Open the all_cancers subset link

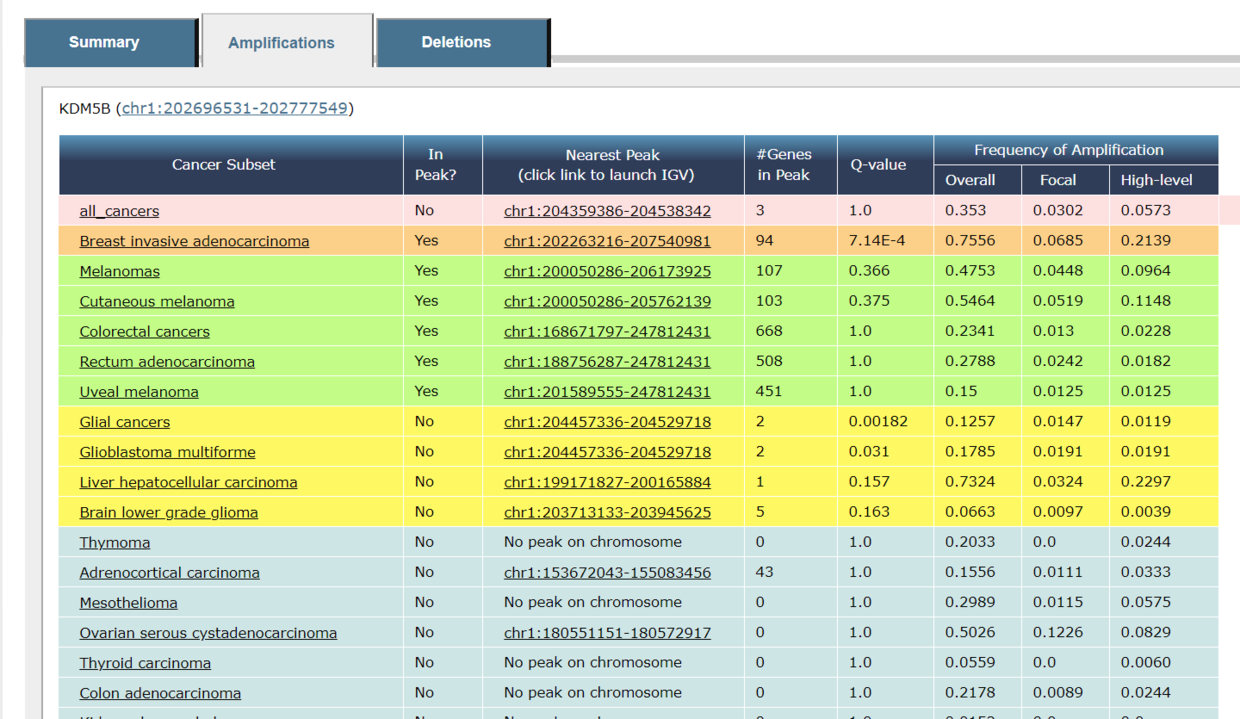click(119, 211)
